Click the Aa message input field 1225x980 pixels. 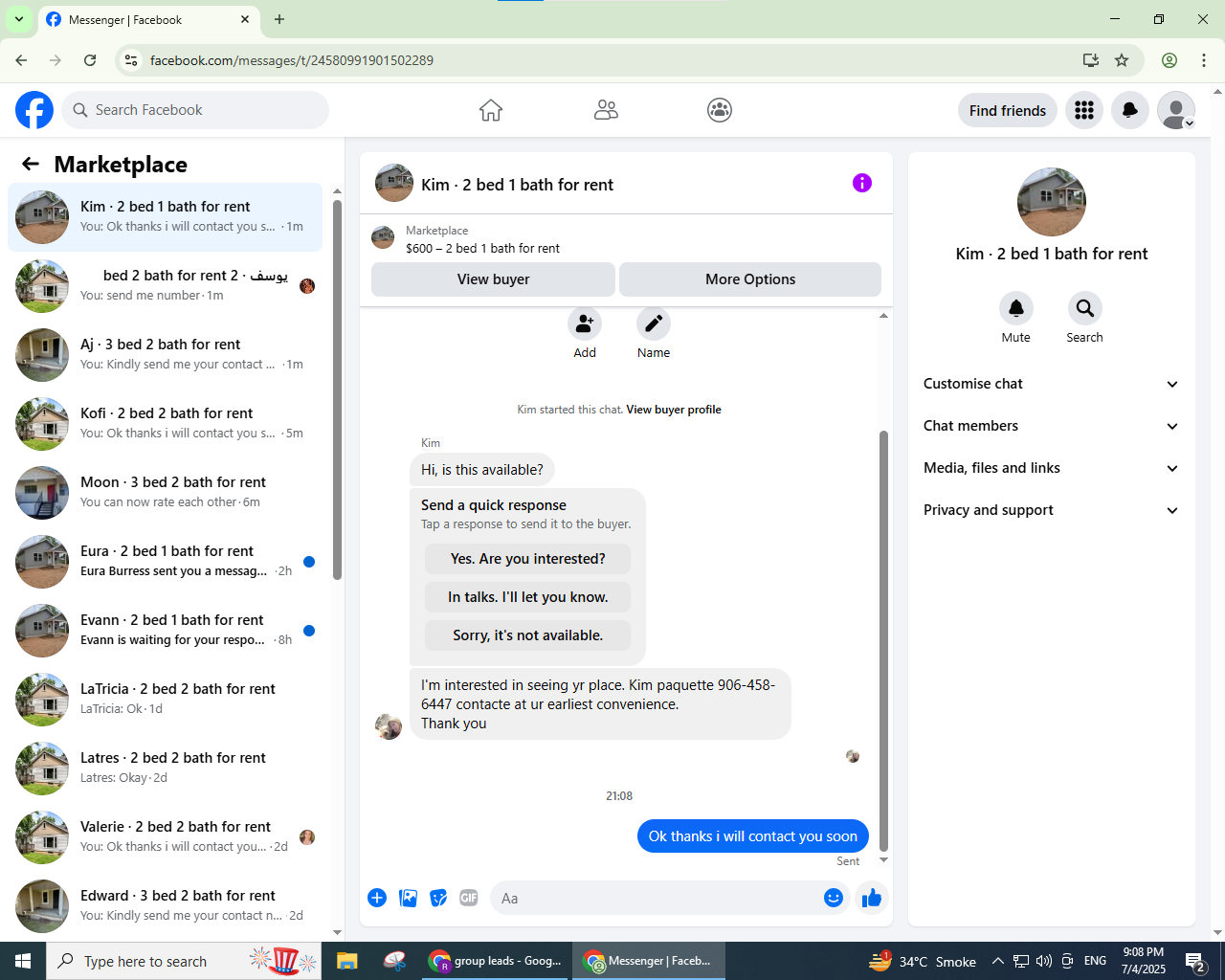660,898
